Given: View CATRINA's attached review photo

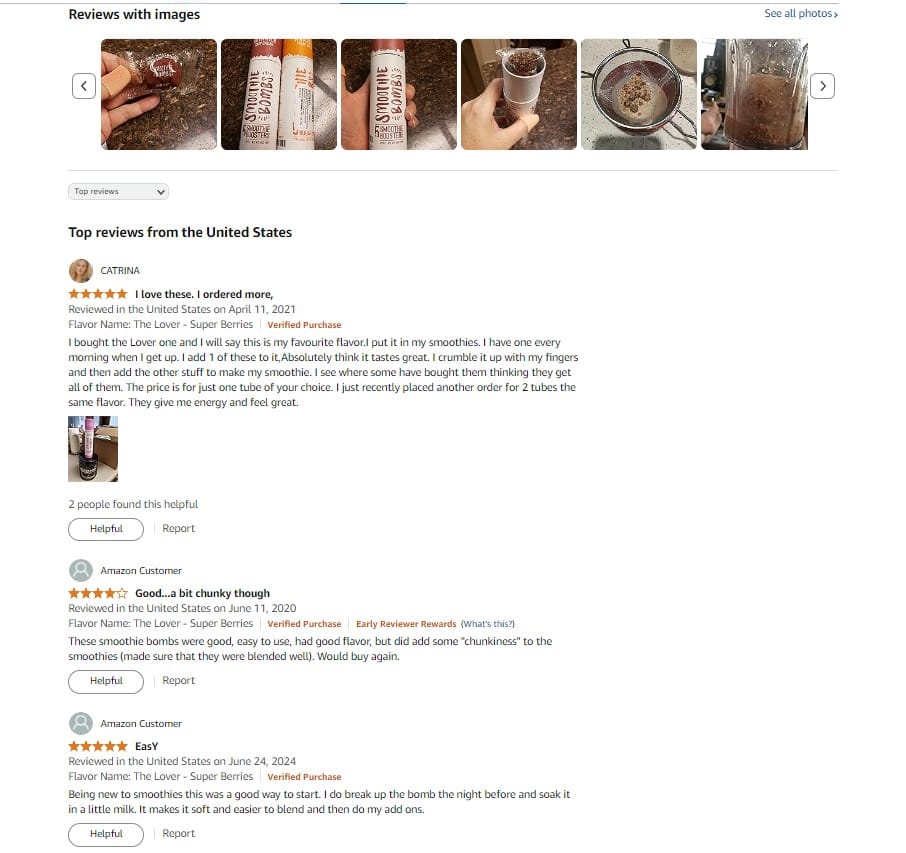Looking at the screenshot, I should 93,449.
